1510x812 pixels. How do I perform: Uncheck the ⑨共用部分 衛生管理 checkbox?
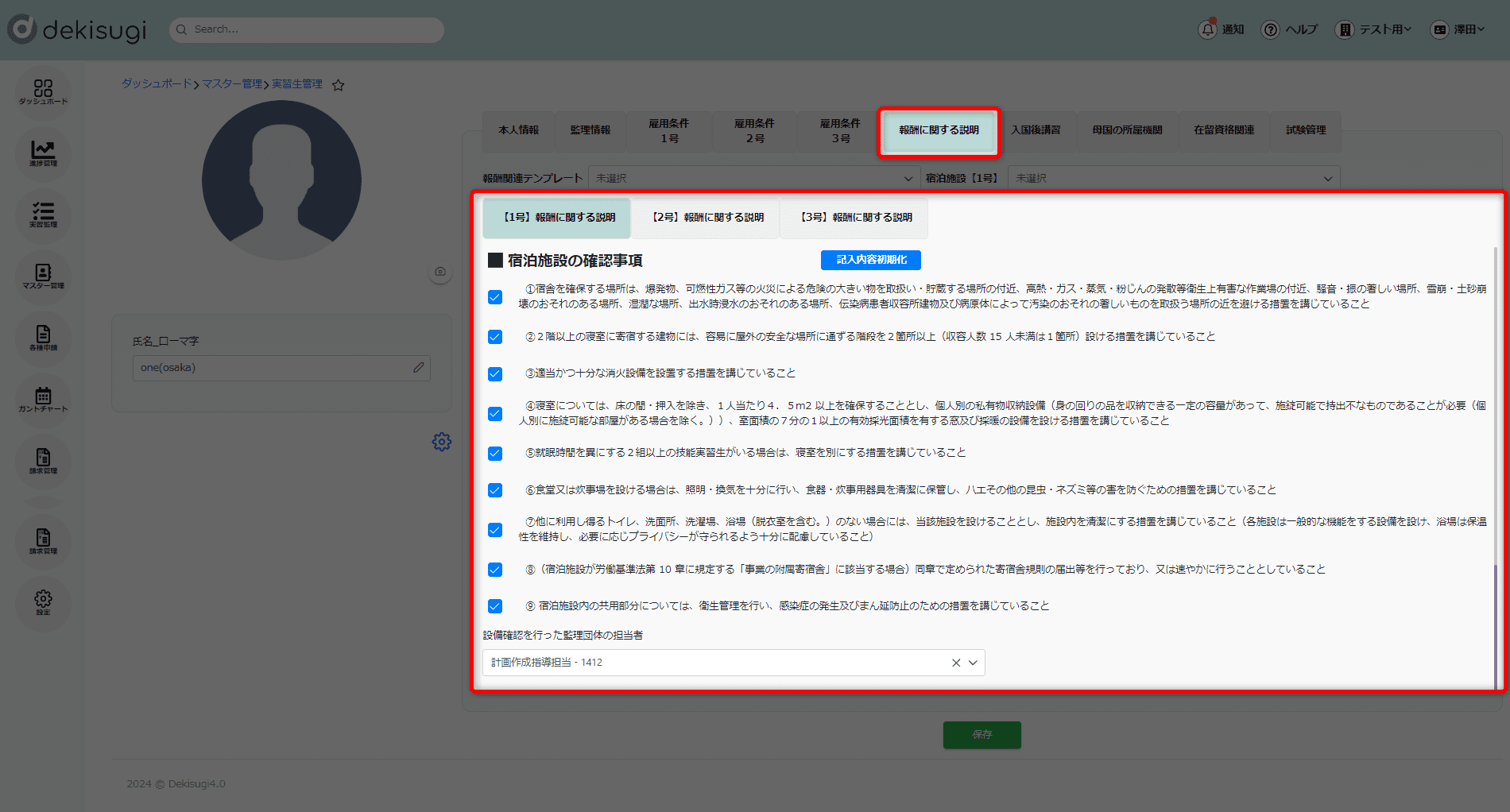pos(495,606)
